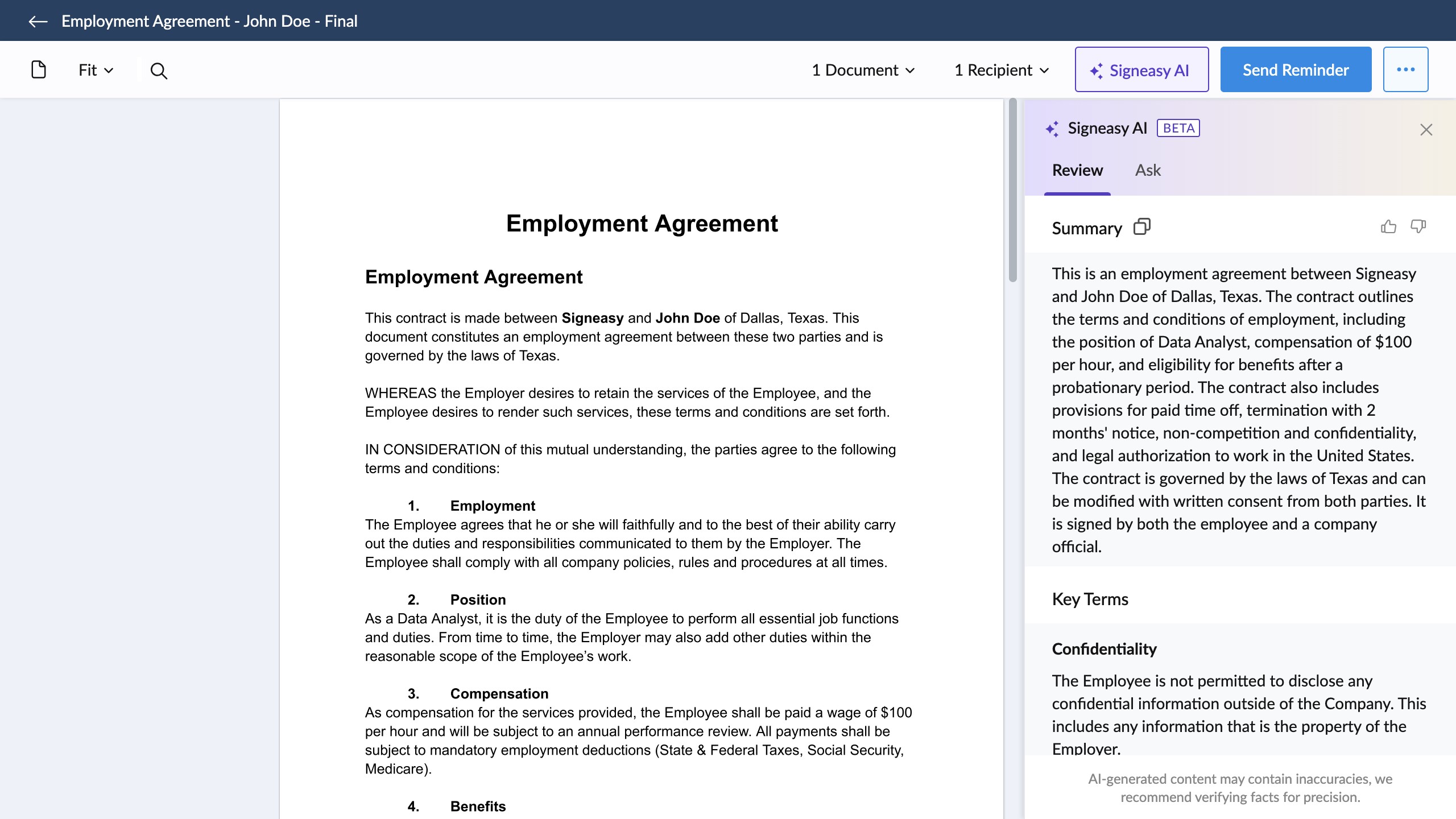Open the three-dot more options menu
The height and width of the screenshot is (819, 1456).
tap(1405, 69)
